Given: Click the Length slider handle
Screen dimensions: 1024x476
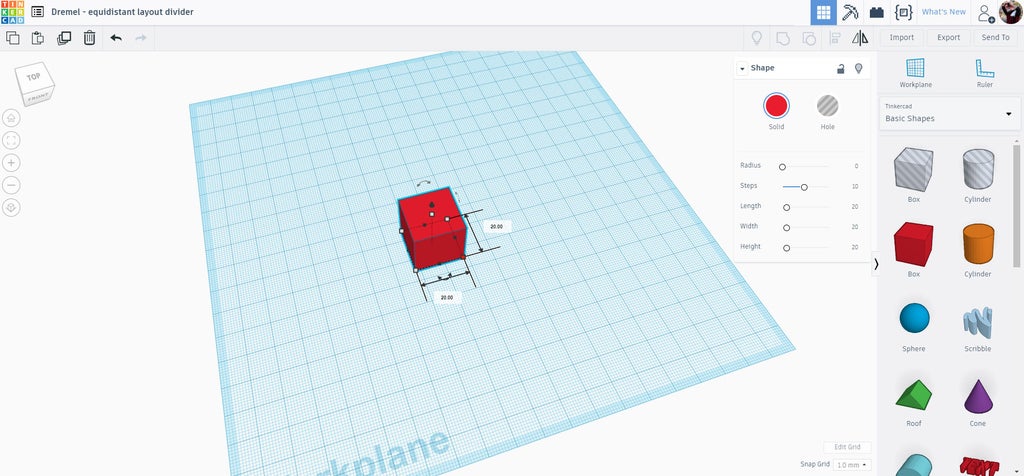Looking at the screenshot, I should 786,208.
